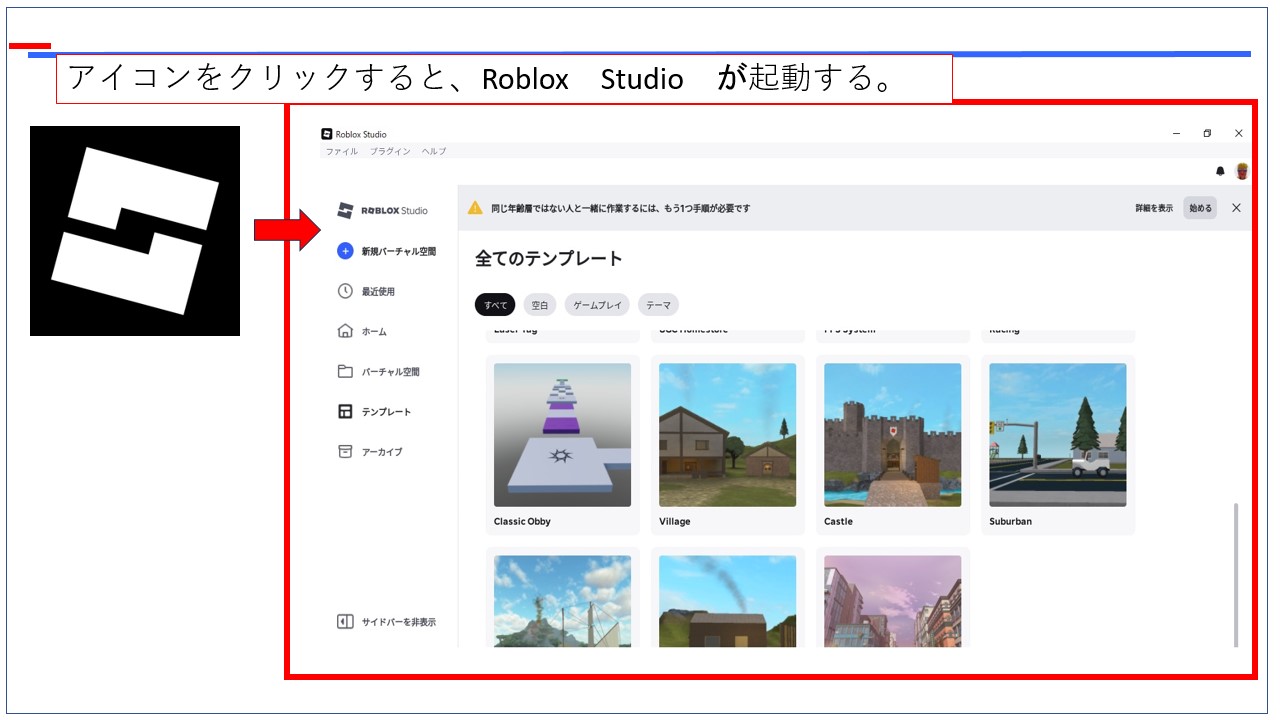Hide the sidebar with サイドバーを非表示
The height and width of the screenshot is (720, 1280).
tap(387, 622)
